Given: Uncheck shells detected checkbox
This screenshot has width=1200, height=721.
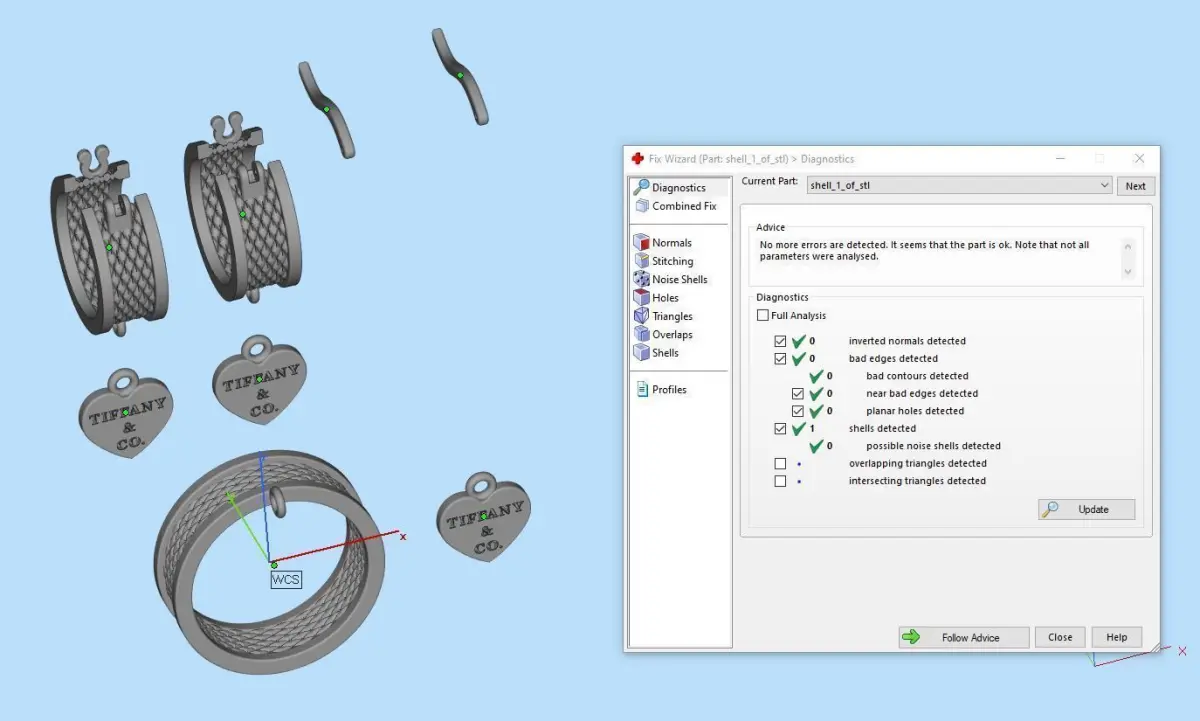Looking at the screenshot, I should [781, 428].
